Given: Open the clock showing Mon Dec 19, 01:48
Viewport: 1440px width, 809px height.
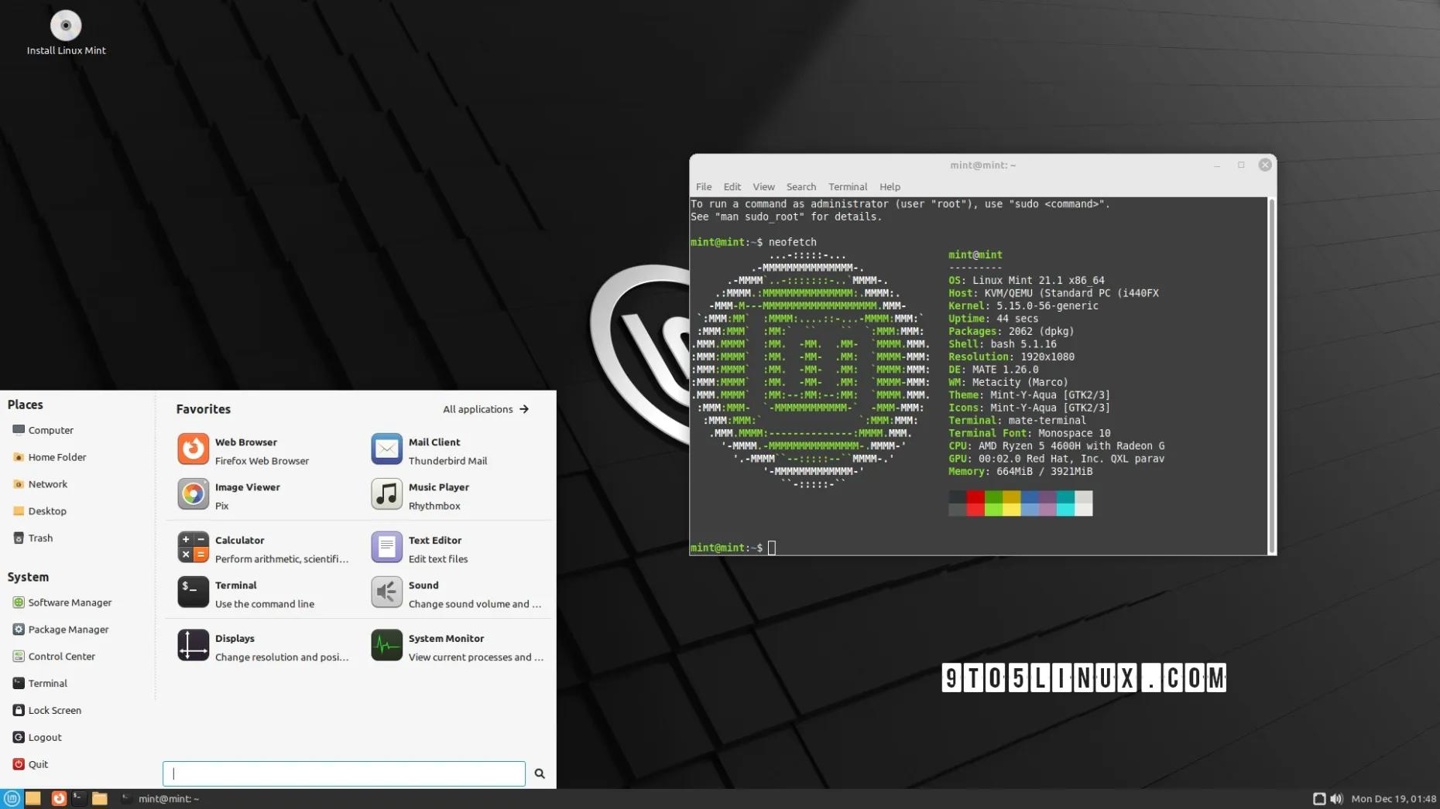Looking at the screenshot, I should [x=1393, y=799].
